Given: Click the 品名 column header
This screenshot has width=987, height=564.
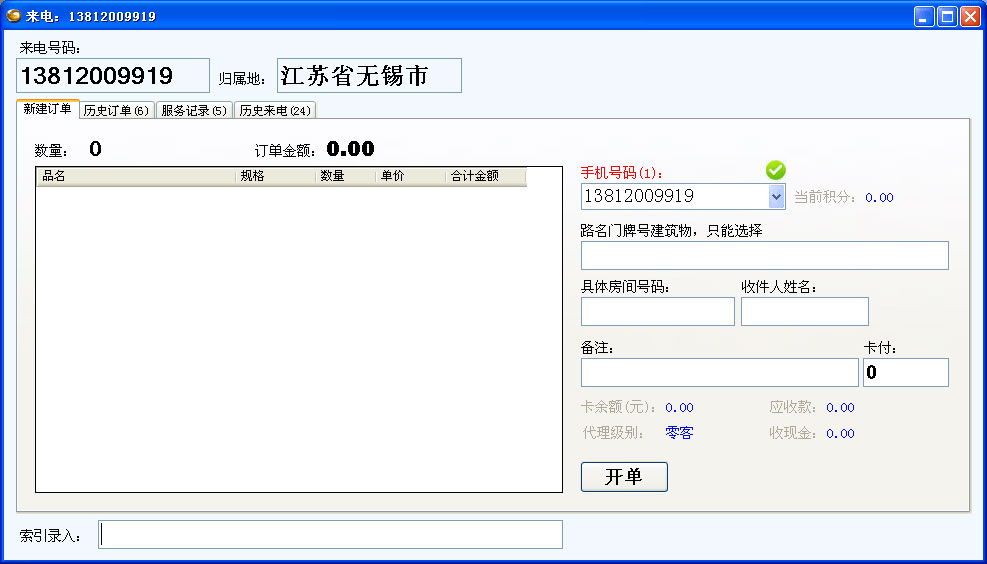Looking at the screenshot, I should [x=135, y=176].
